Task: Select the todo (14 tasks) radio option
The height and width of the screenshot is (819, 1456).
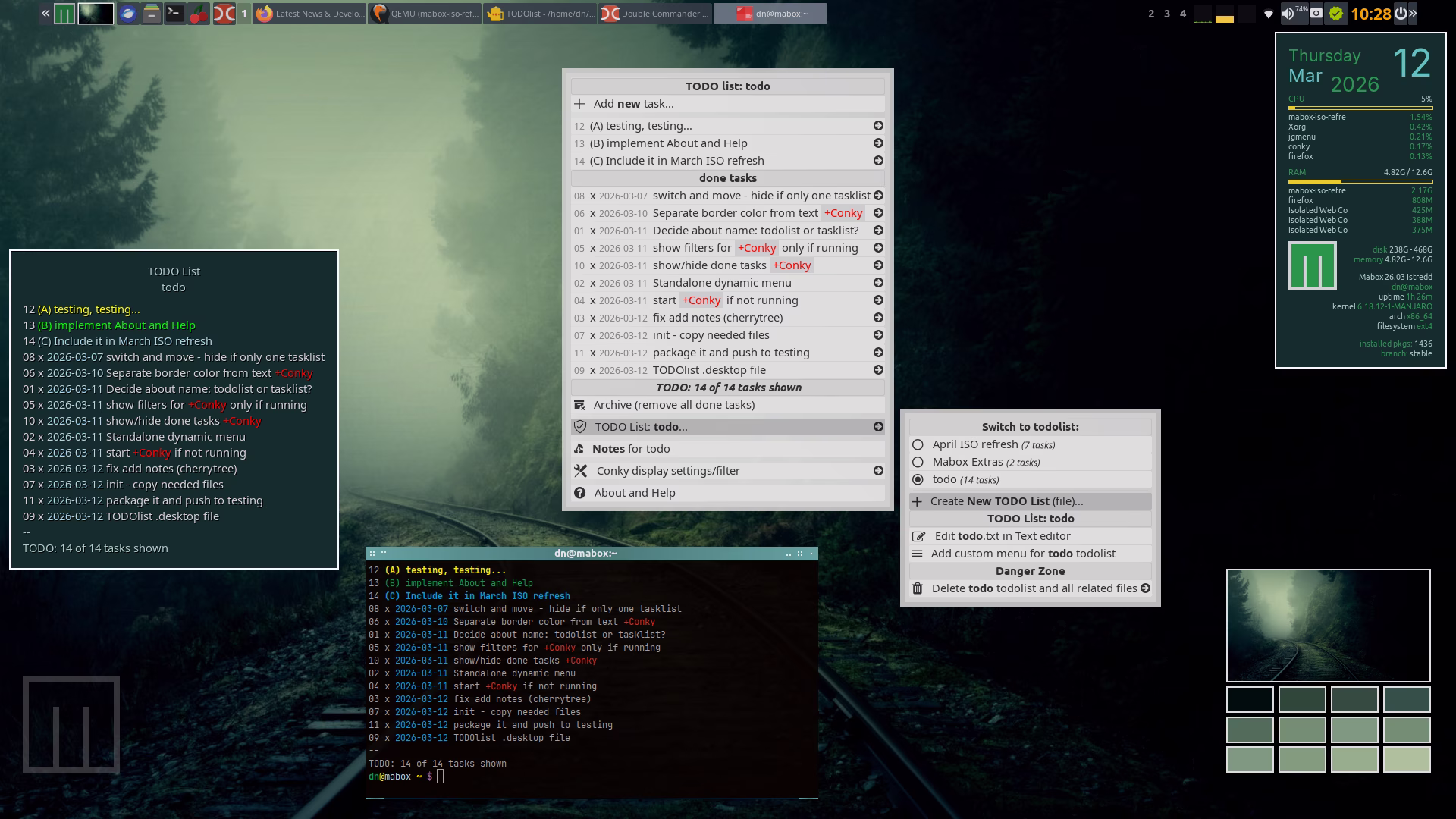Action: tap(918, 479)
